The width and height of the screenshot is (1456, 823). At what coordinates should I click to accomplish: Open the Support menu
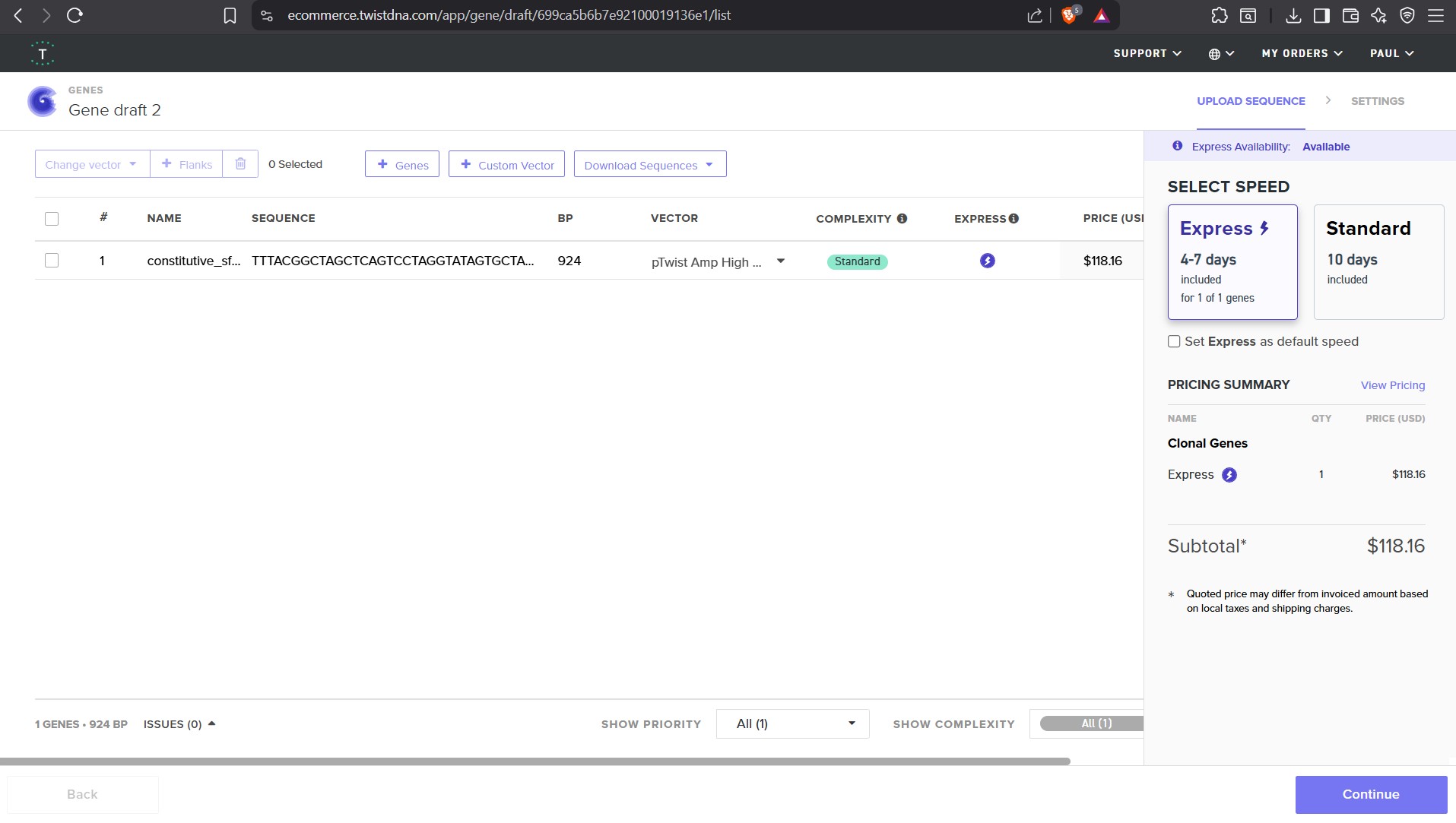coord(1147,54)
